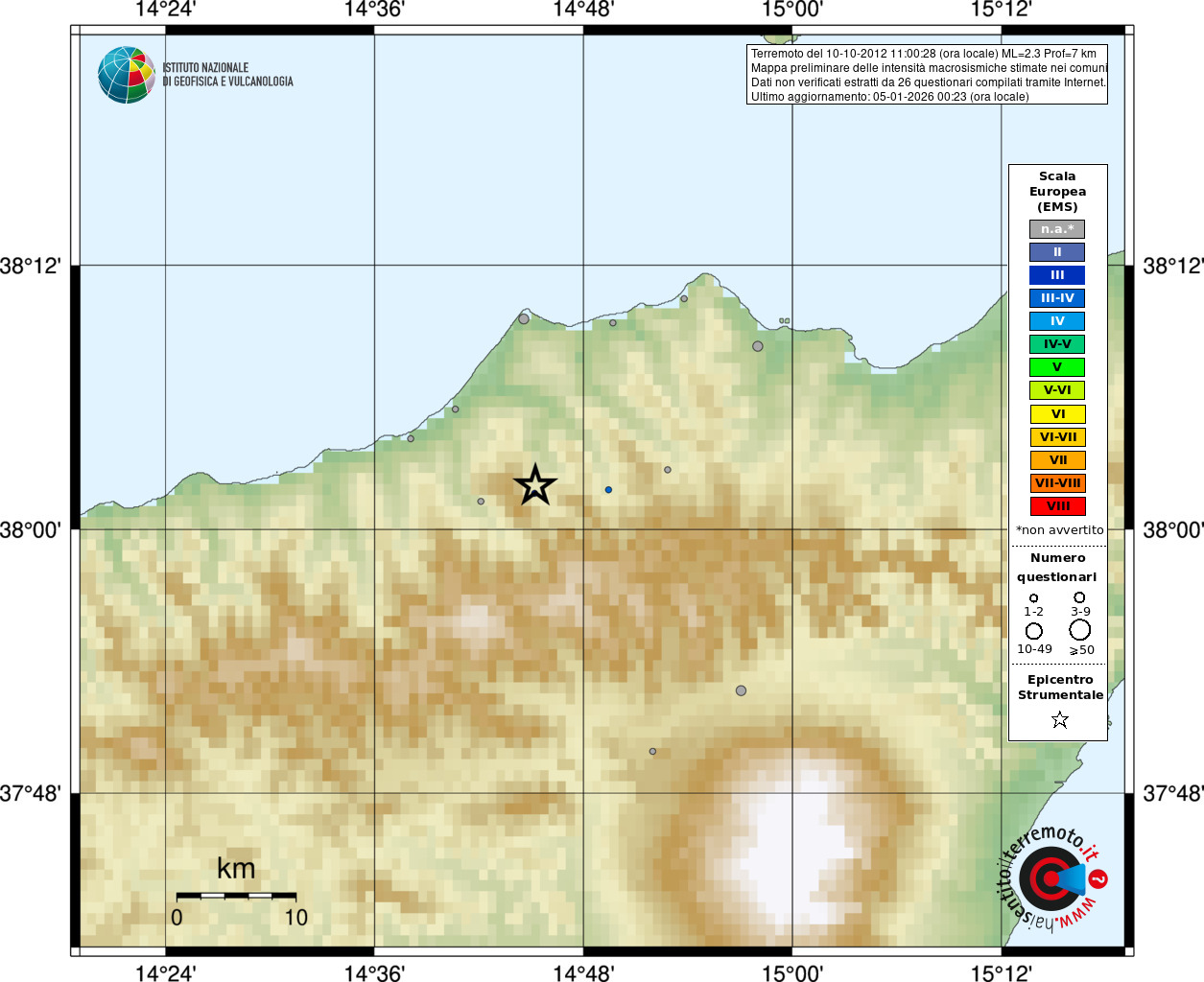Select the larger gray dot north of Etna's summit

[x=741, y=690]
